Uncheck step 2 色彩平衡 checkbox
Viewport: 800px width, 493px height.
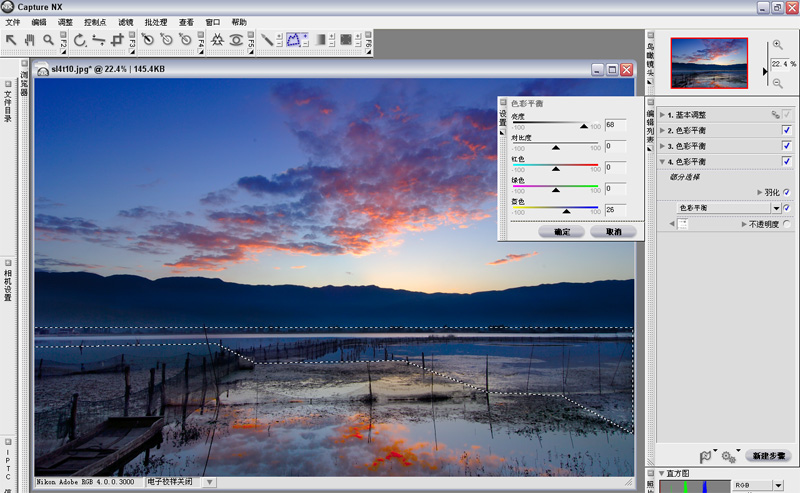[x=787, y=130]
